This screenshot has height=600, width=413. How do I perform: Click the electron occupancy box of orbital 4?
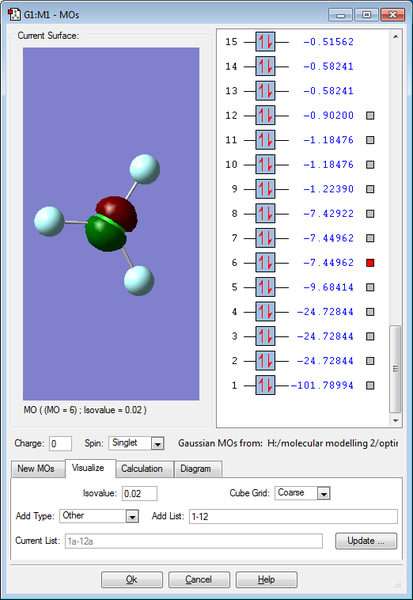click(x=265, y=312)
